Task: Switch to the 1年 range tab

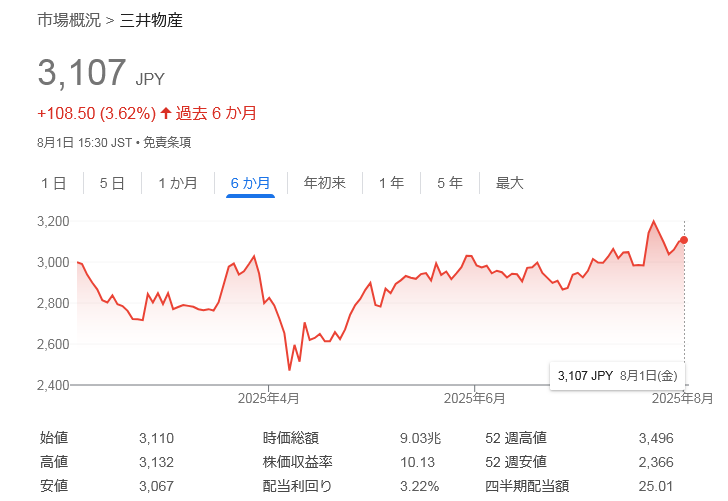Action: click(391, 183)
